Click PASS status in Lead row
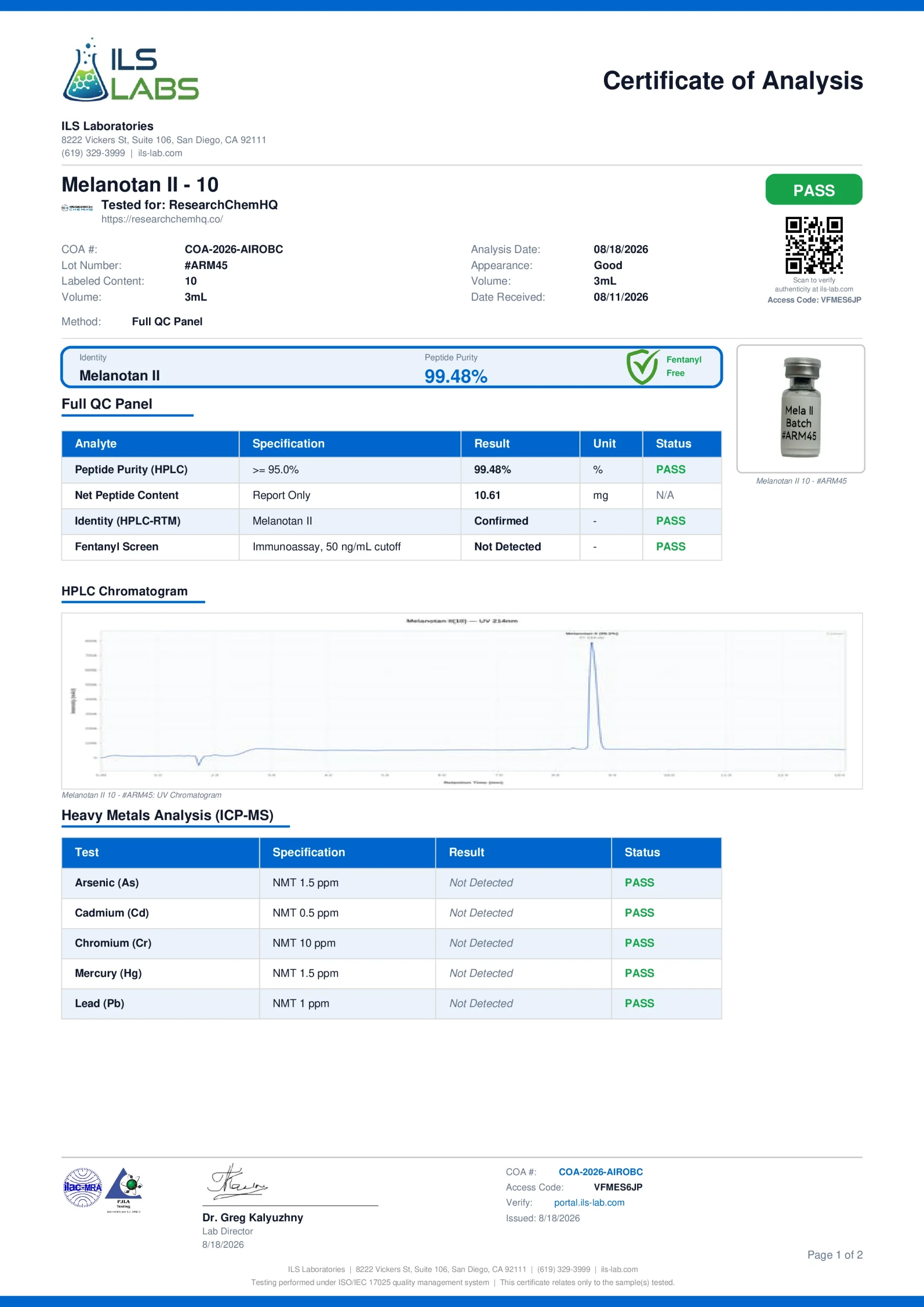The height and width of the screenshot is (1307, 924). click(639, 1004)
